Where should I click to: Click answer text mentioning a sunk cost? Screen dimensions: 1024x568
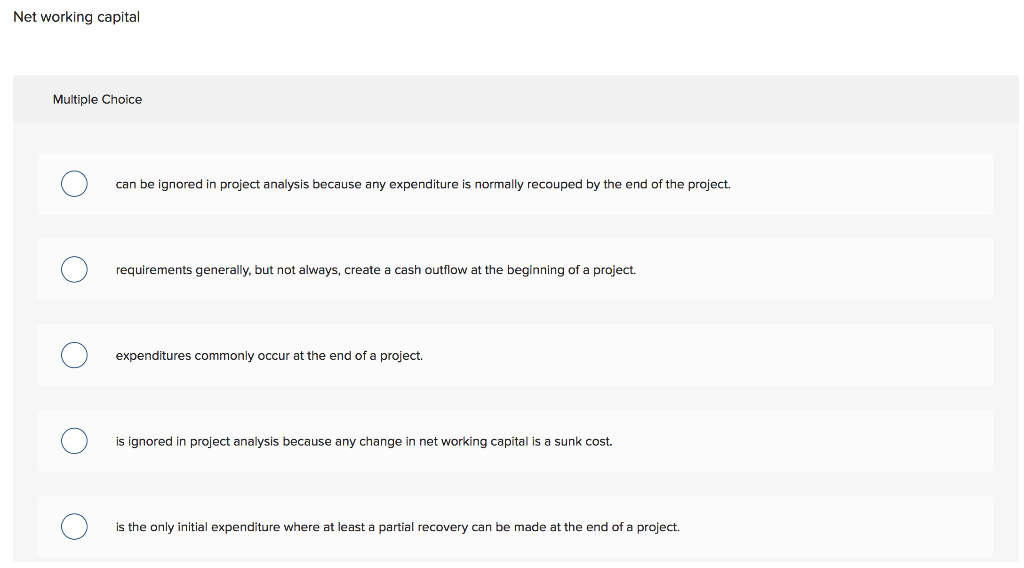364,441
